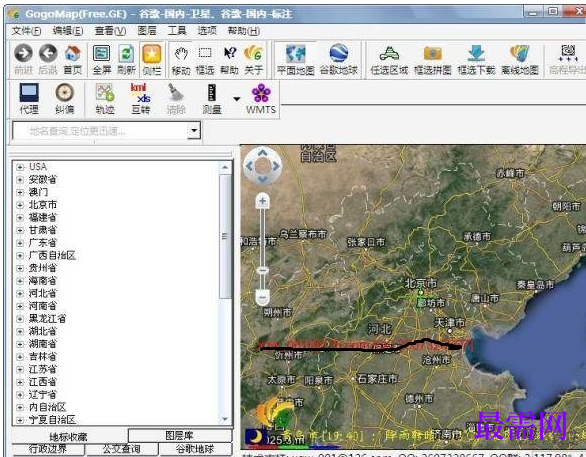Viewport: 586px width, 457px height.
Task: Click the 后退 back arrow icon
Action: pyautogui.click(x=48, y=53)
